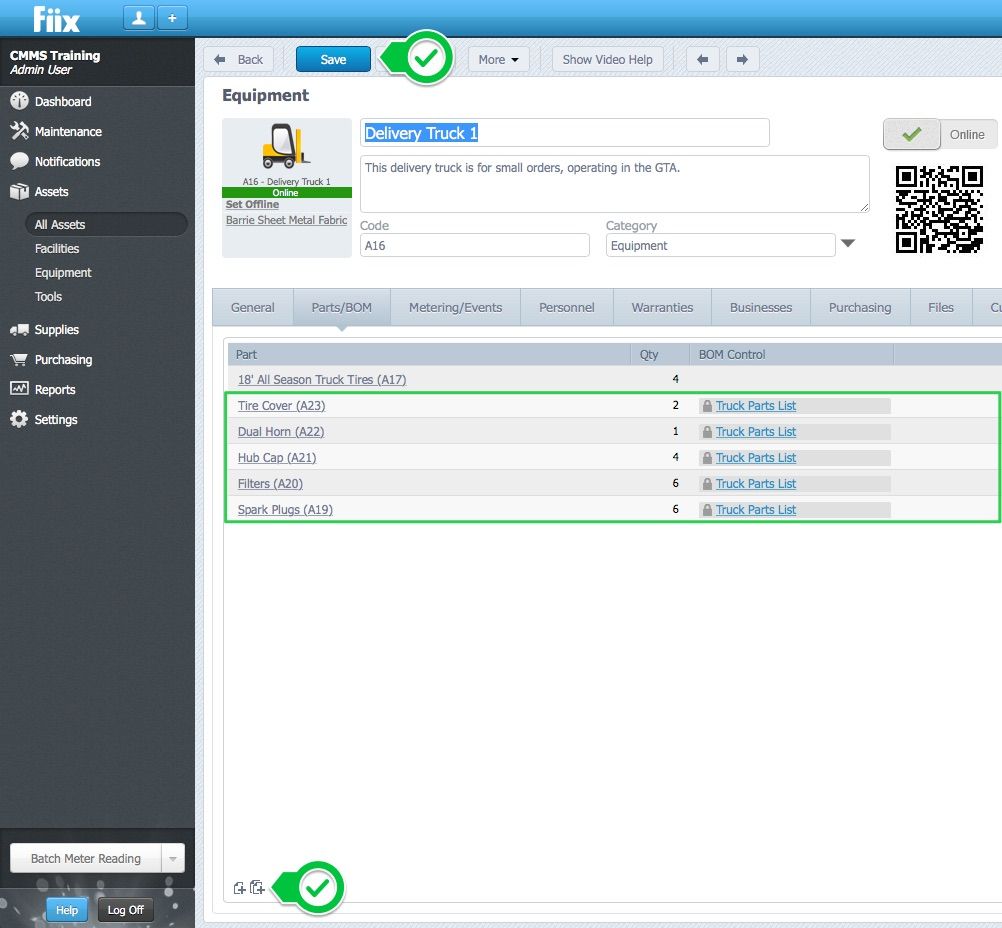Switch to the General tab
Viewport: 1002px width, 928px height.
(x=252, y=307)
